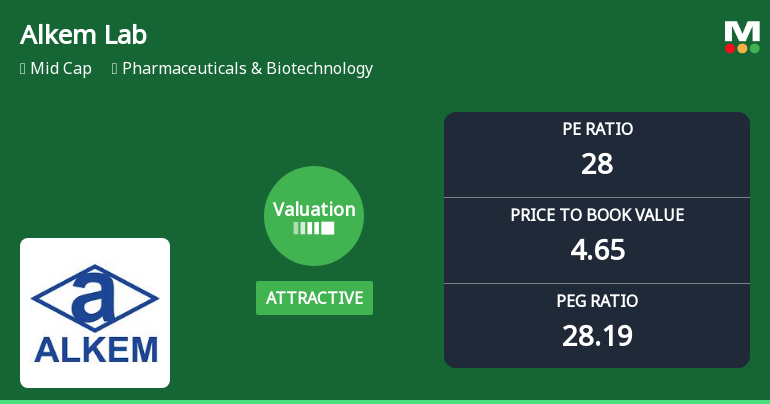Select the PRICE TO BOOK VALUE label
The height and width of the screenshot is (404, 770).
tap(597, 215)
